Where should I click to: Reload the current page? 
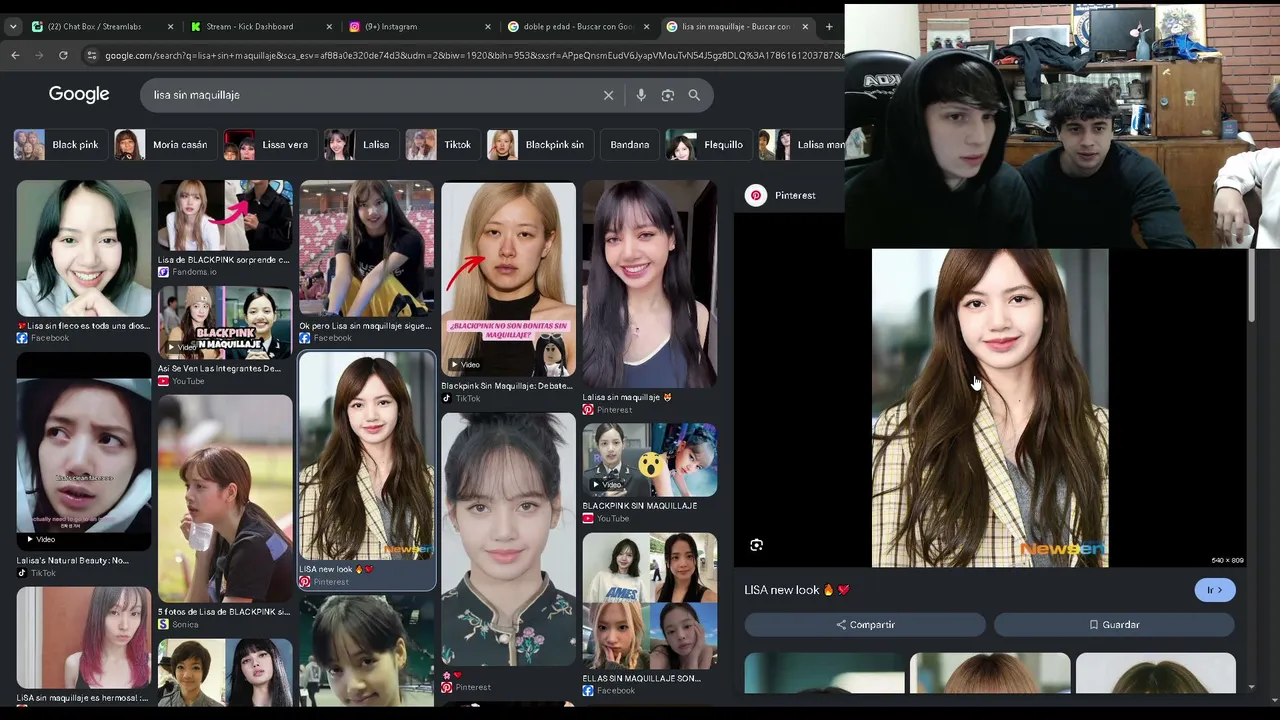click(63, 56)
